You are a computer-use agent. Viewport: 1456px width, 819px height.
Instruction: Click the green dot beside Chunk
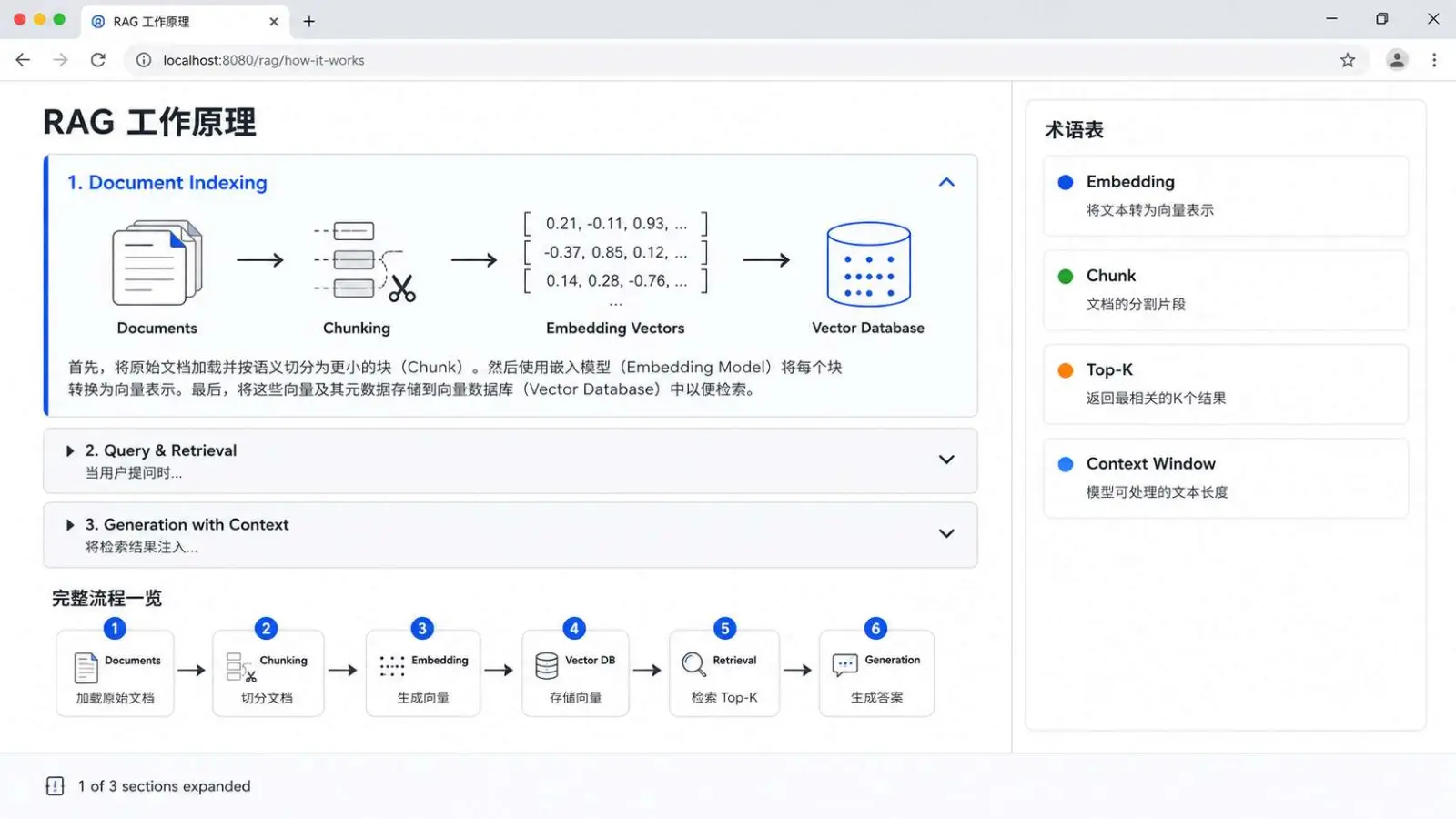[x=1066, y=277]
